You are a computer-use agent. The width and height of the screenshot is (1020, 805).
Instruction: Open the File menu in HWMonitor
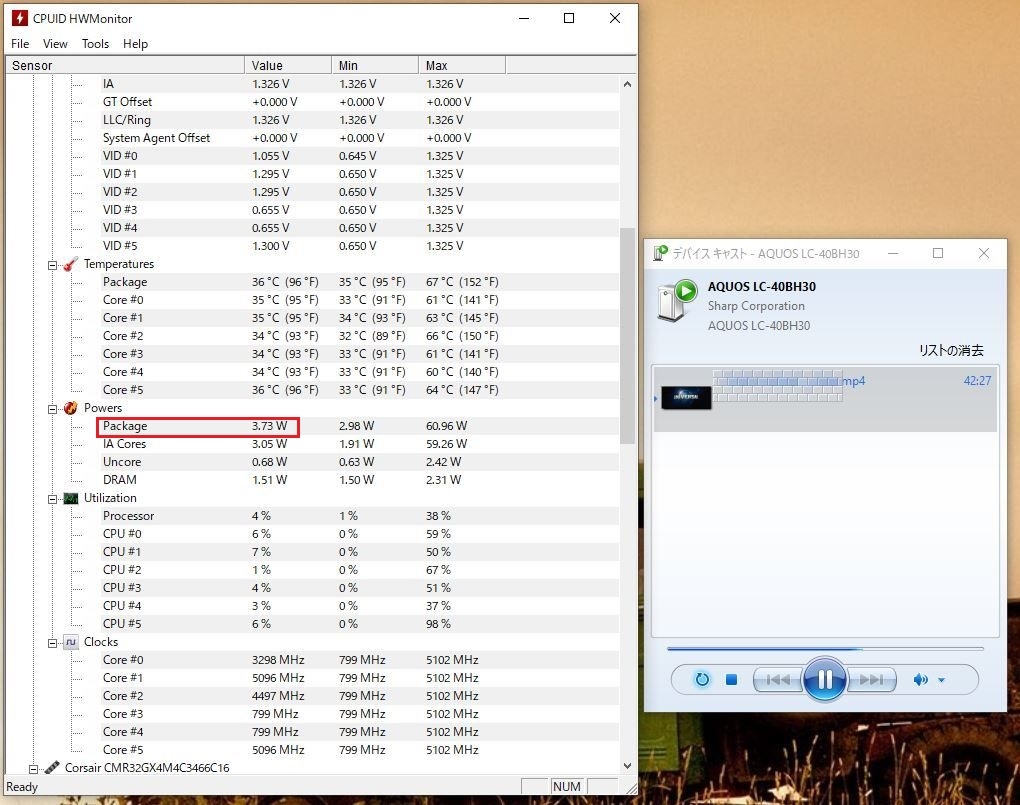[20, 44]
